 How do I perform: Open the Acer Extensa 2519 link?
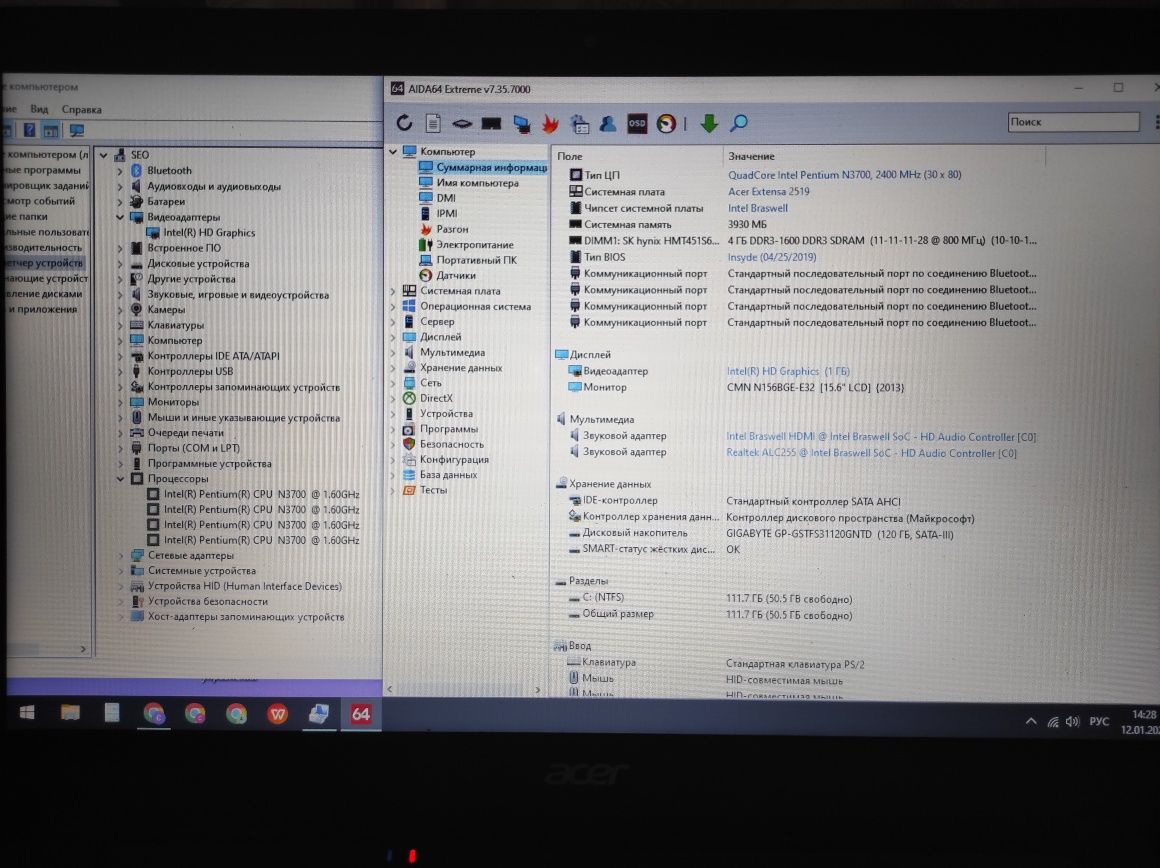pos(769,192)
